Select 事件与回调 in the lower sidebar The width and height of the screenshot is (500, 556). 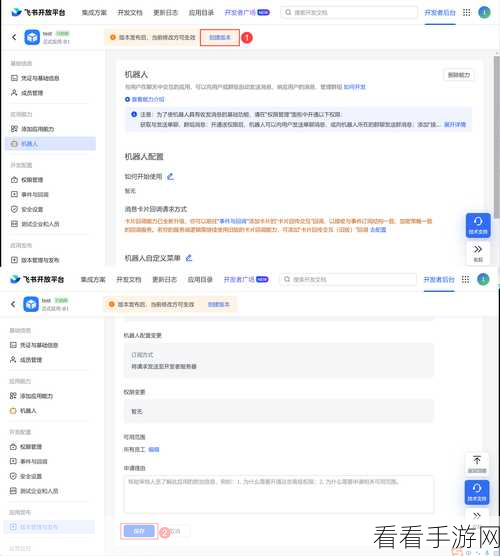click(x=49, y=461)
